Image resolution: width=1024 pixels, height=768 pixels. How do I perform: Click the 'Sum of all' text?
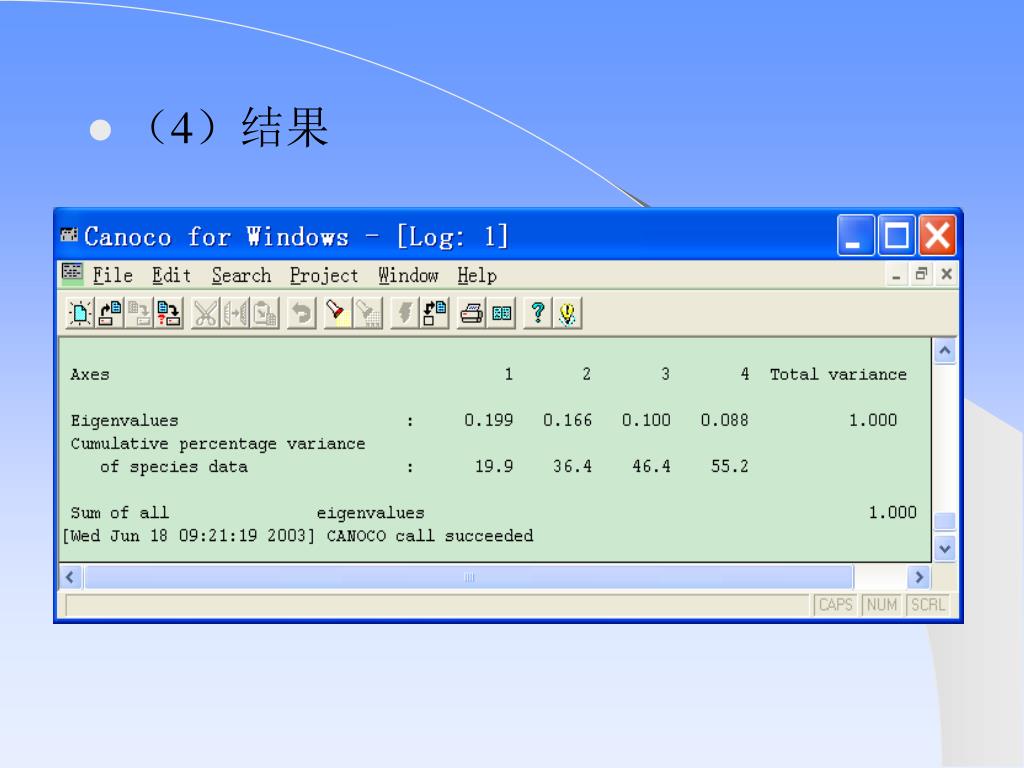120,513
